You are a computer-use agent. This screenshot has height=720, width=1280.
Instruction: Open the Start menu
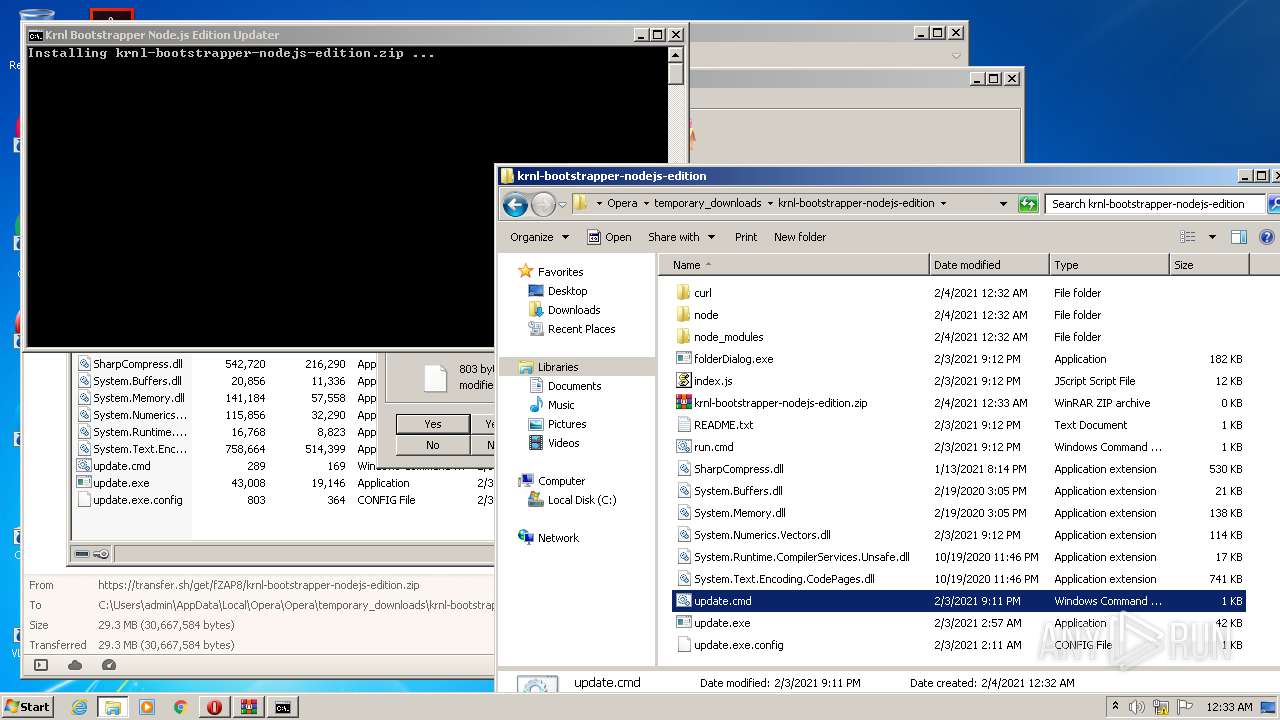28,707
